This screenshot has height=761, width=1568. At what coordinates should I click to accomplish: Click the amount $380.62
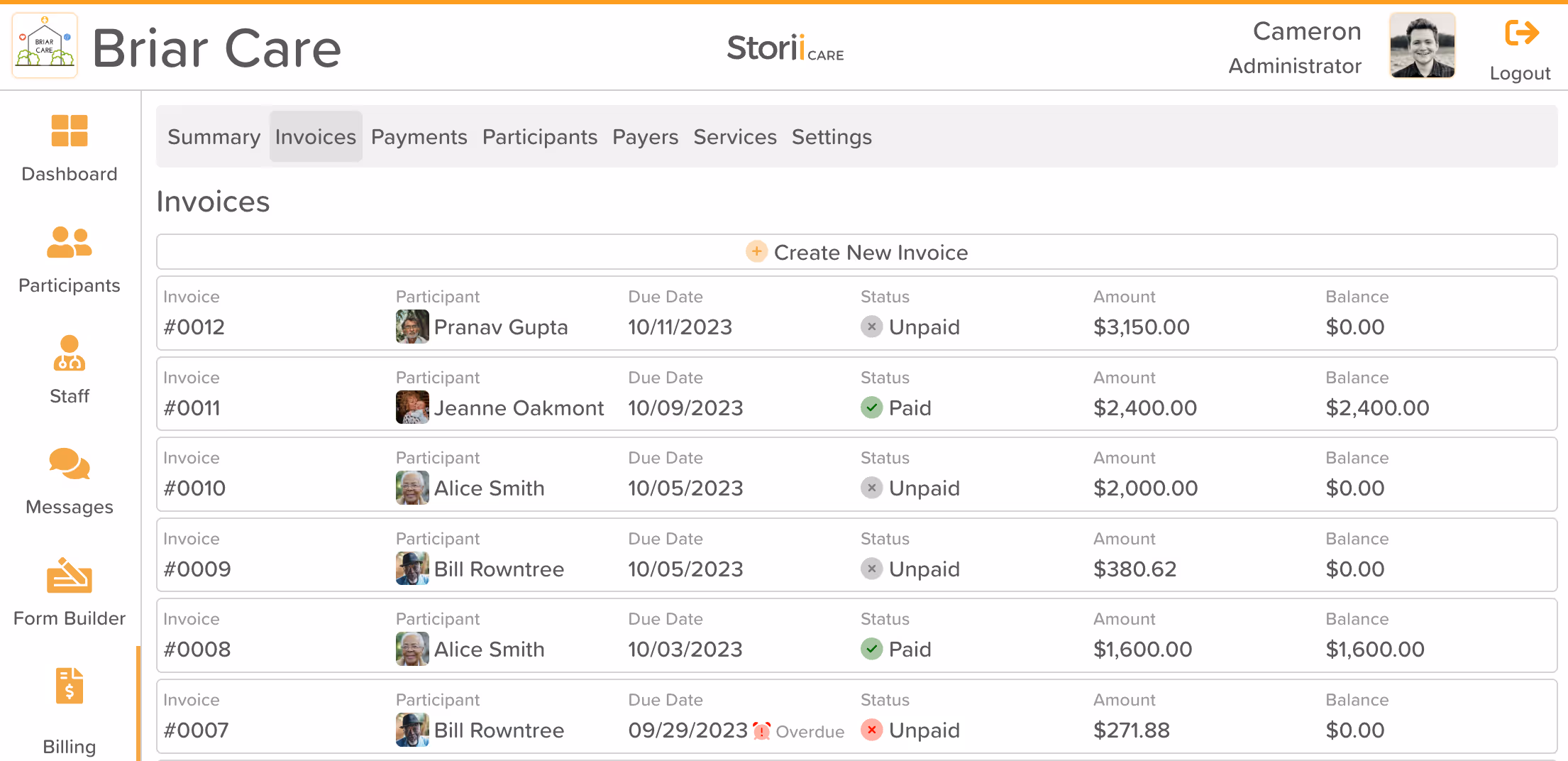tap(1135, 569)
